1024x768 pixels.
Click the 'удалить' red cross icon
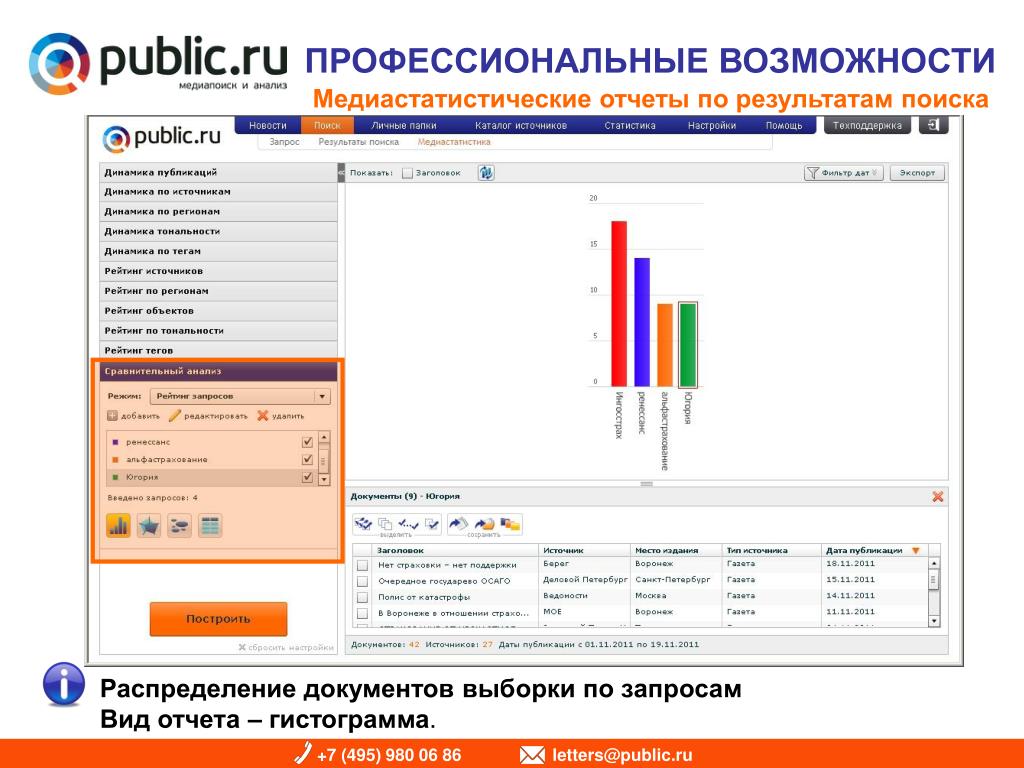pos(263,415)
